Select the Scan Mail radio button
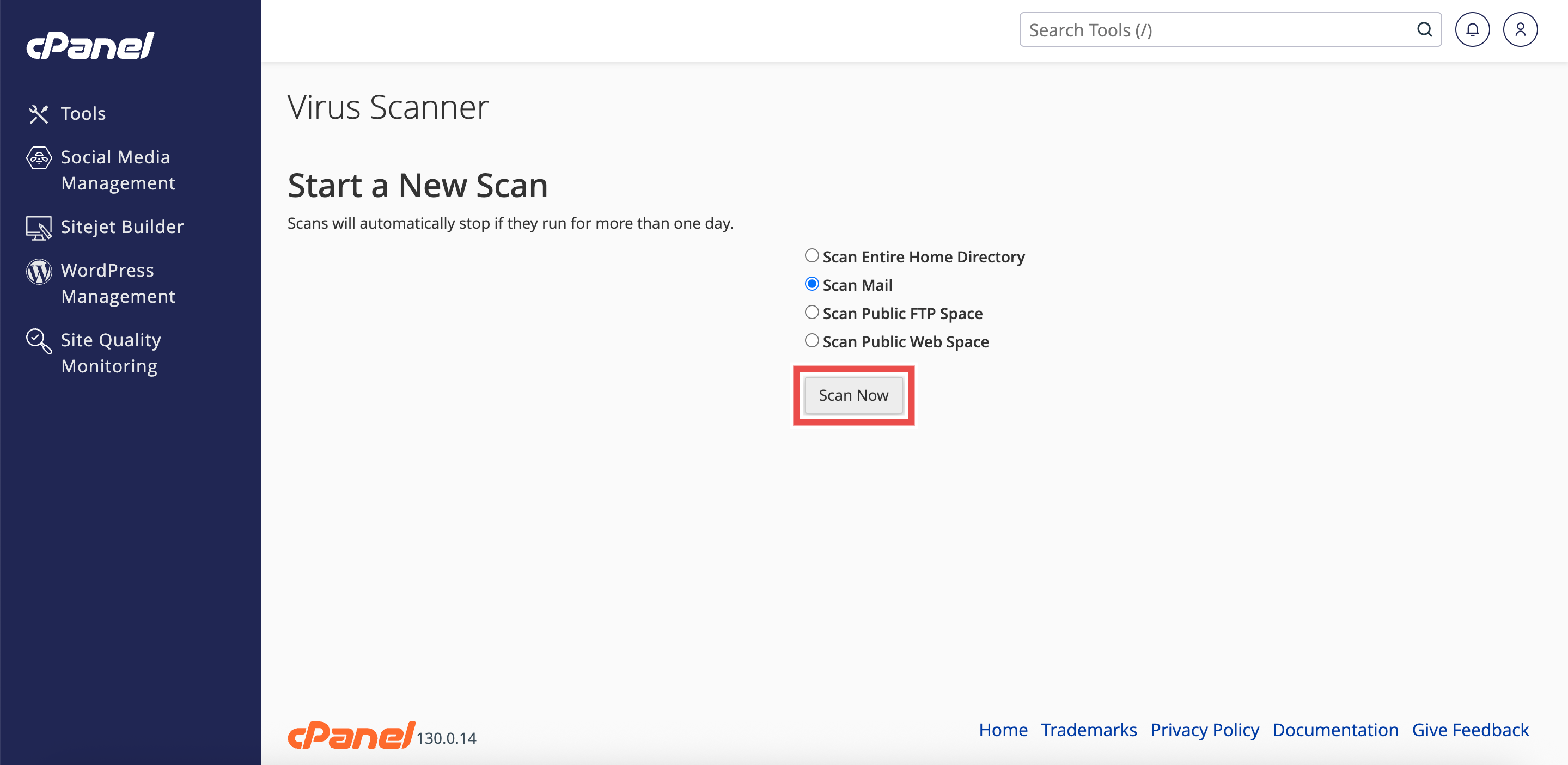The image size is (1568, 765). (x=812, y=284)
